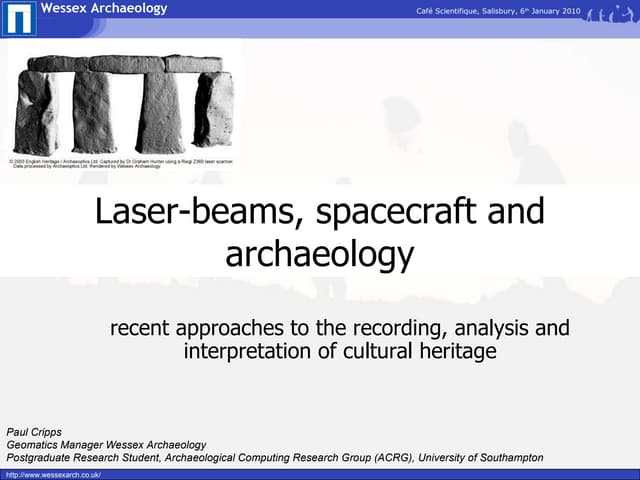
Task: Select the 'Laser-beams, spacecraft and' title line
Action: point(319,212)
